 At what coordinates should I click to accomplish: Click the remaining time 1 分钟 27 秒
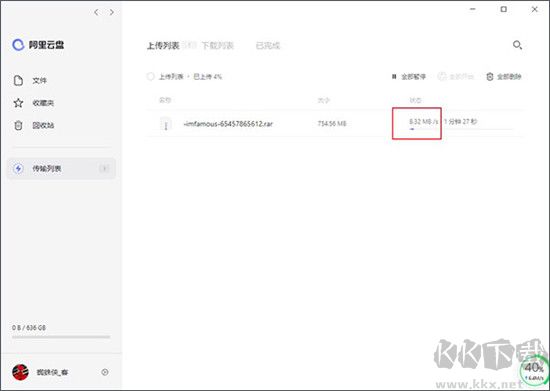pos(461,122)
